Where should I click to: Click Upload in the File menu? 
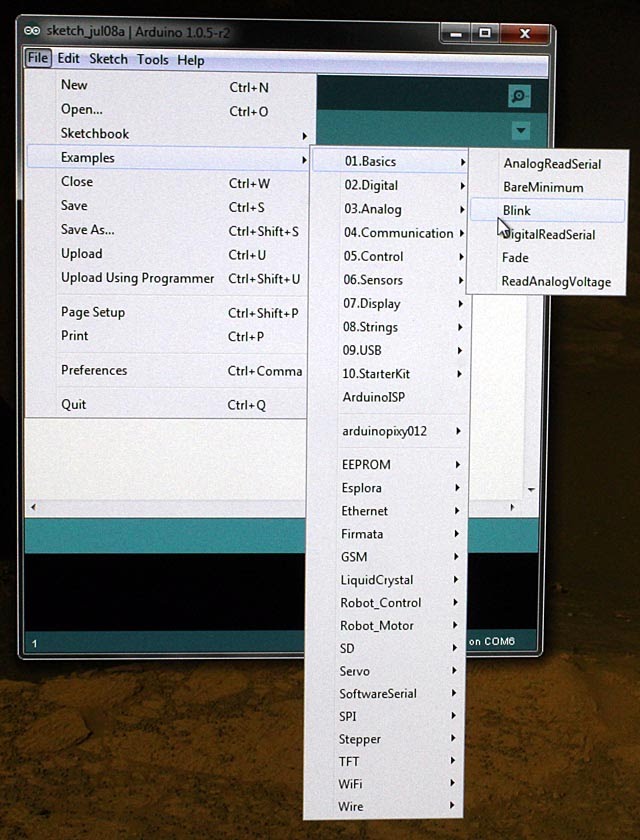(x=169, y=254)
